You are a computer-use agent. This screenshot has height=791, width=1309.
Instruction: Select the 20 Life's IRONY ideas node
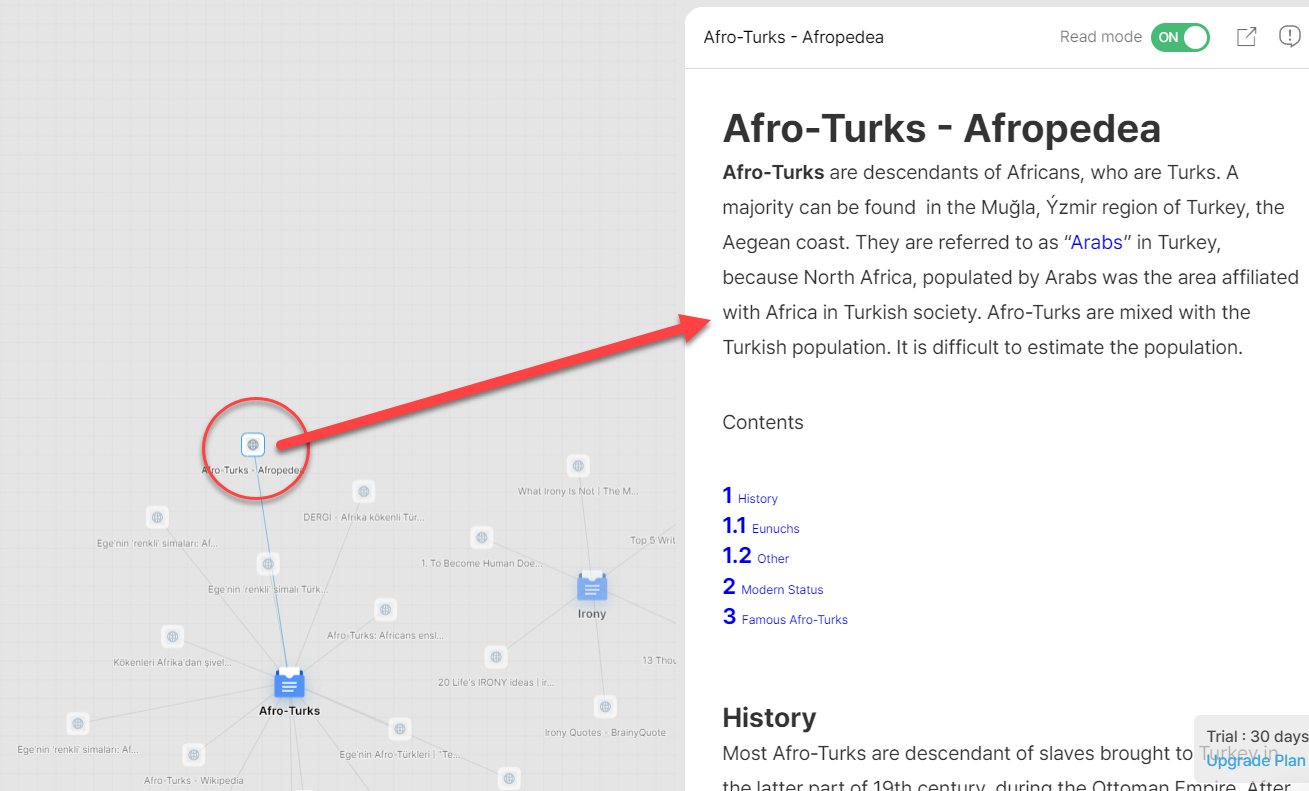point(496,657)
